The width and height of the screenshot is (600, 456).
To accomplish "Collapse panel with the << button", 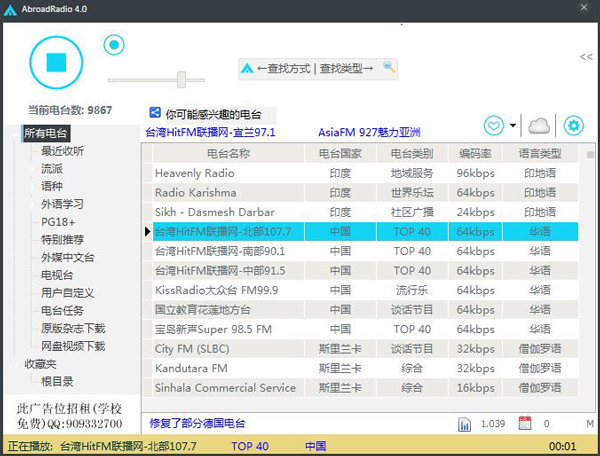I will (x=586, y=57).
